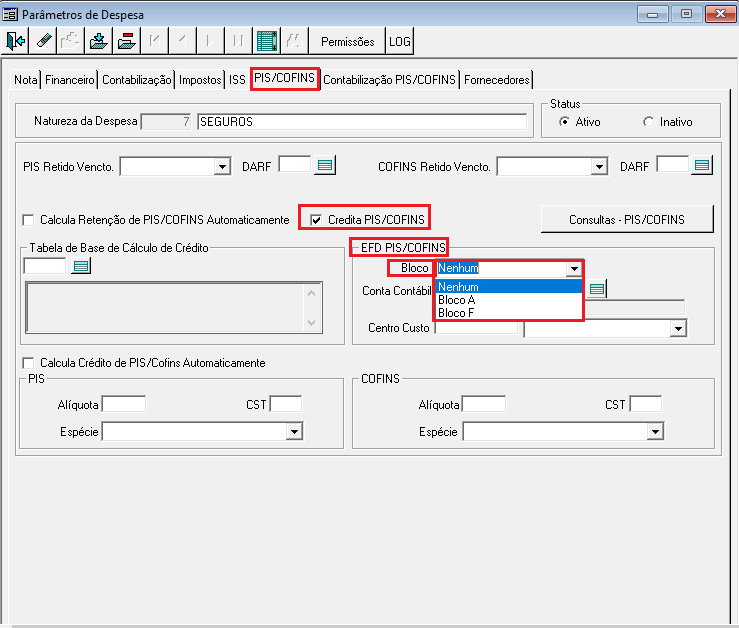Click the last record navigation icon

tap(238, 41)
